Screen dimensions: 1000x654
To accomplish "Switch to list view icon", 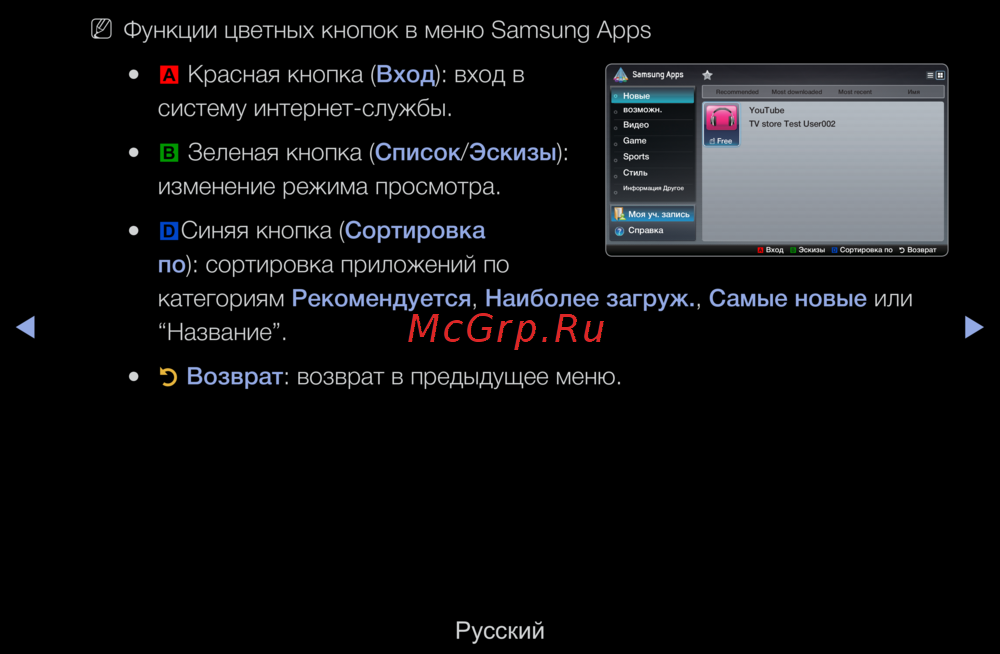I will [930, 75].
